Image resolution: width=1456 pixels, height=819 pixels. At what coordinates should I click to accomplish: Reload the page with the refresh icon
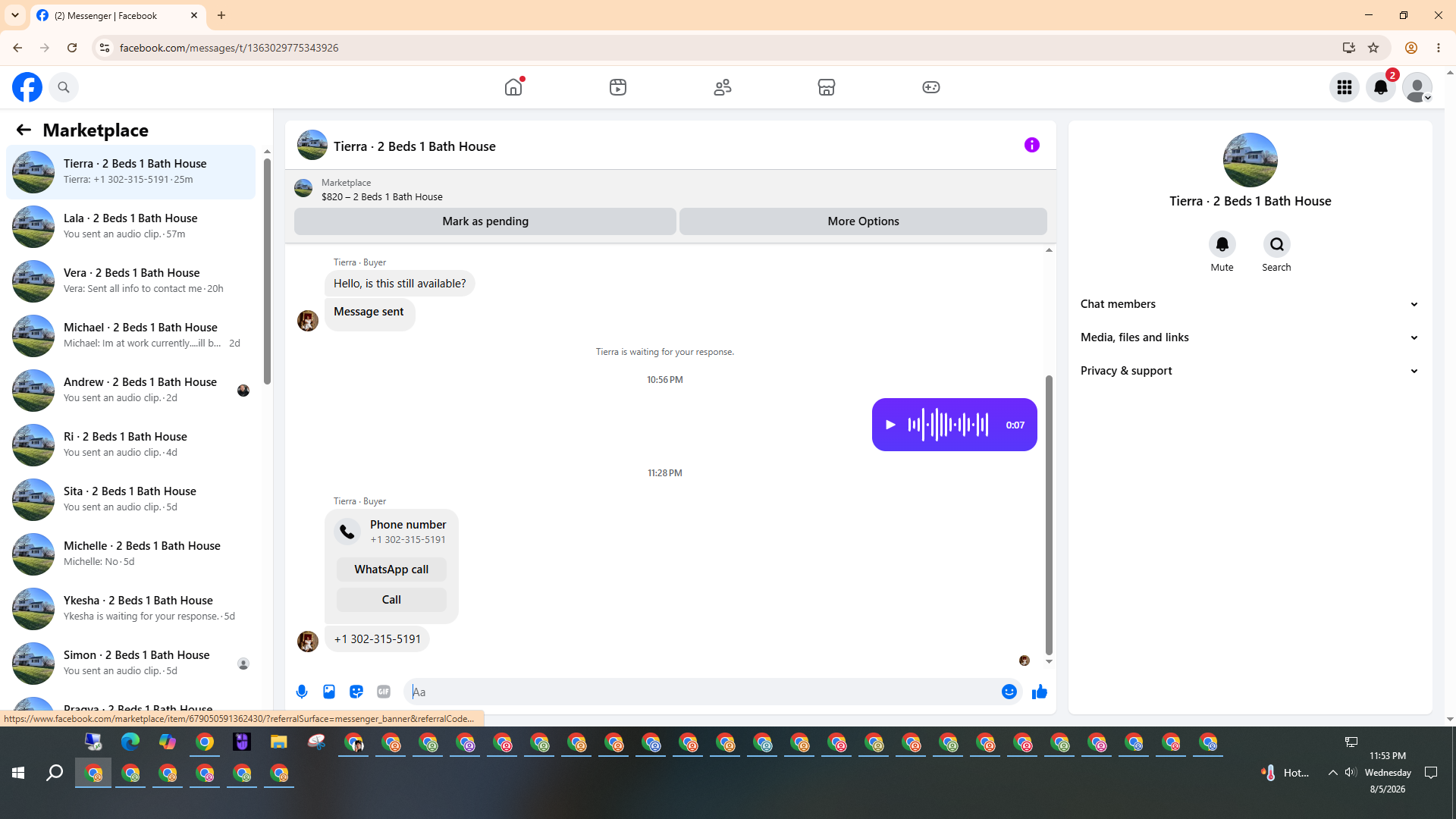click(72, 48)
